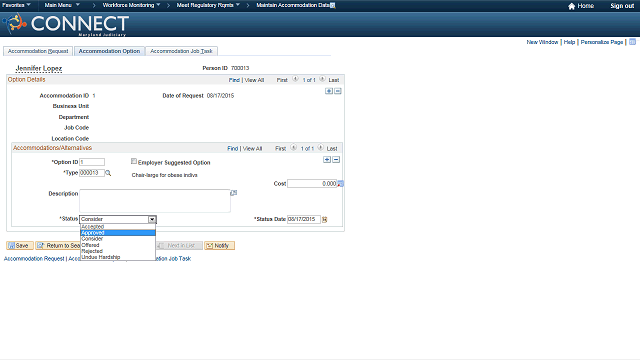Open the Cost currency detail icon

click(340, 184)
